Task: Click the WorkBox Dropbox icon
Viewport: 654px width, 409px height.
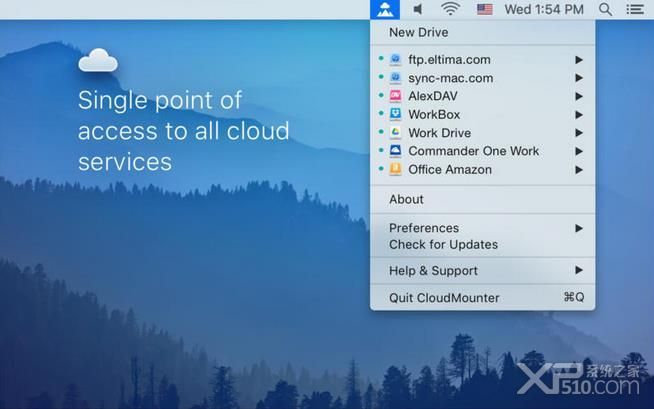Action: point(395,114)
